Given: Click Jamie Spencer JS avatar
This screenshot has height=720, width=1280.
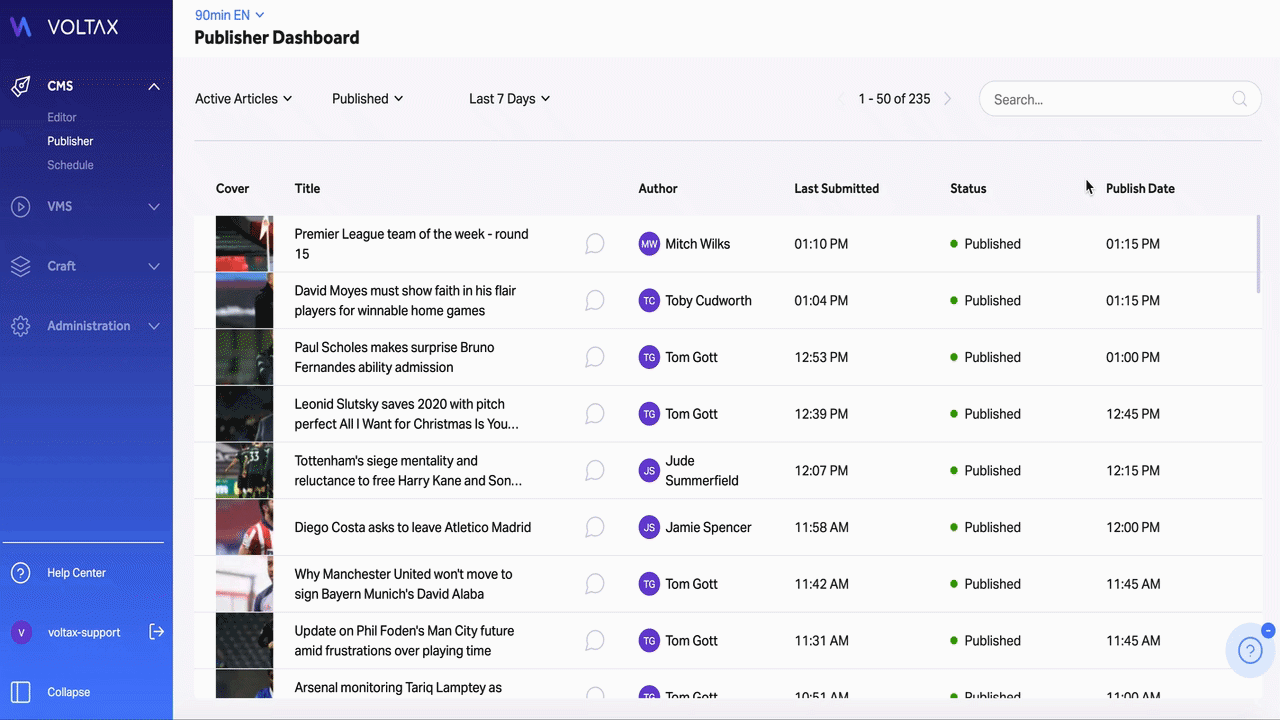Looking at the screenshot, I should pos(649,527).
